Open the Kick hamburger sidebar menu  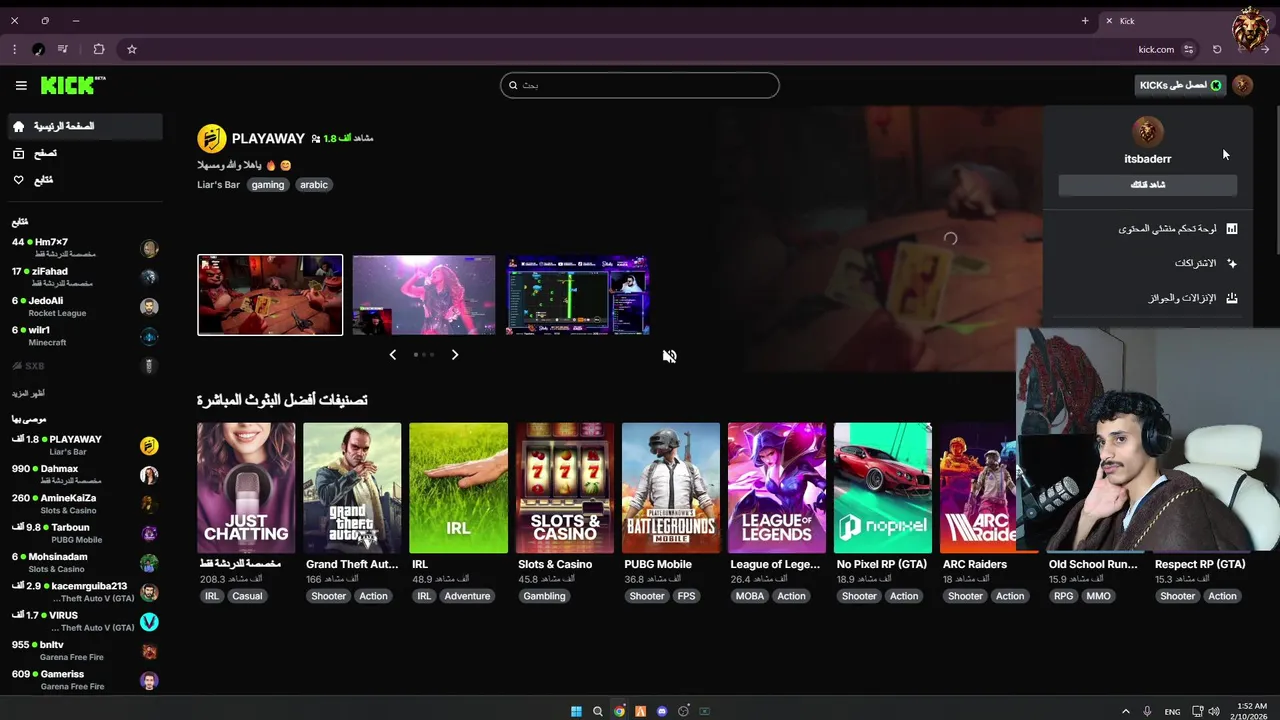pyautogui.click(x=21, y=86)
